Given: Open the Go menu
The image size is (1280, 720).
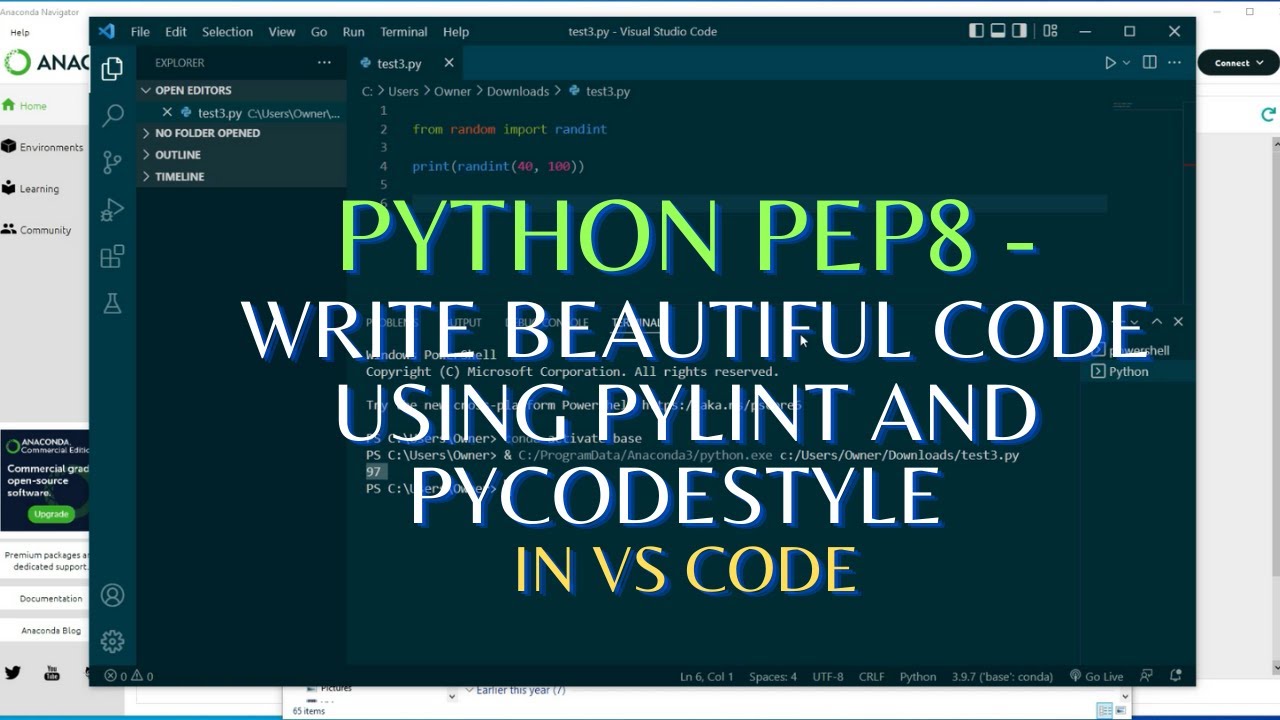Looking at the screenshot, I should (x=319, y=31).
